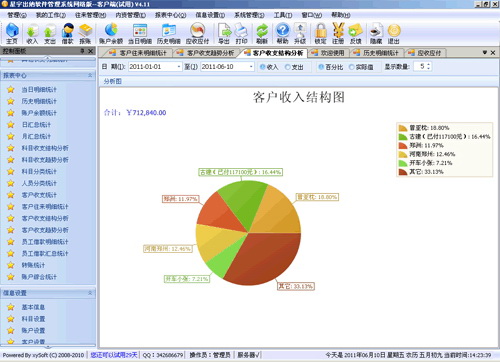Select the 支出 expense radio button
The width and height of the screenshot is (500, 362).
[x=287, y=67]
